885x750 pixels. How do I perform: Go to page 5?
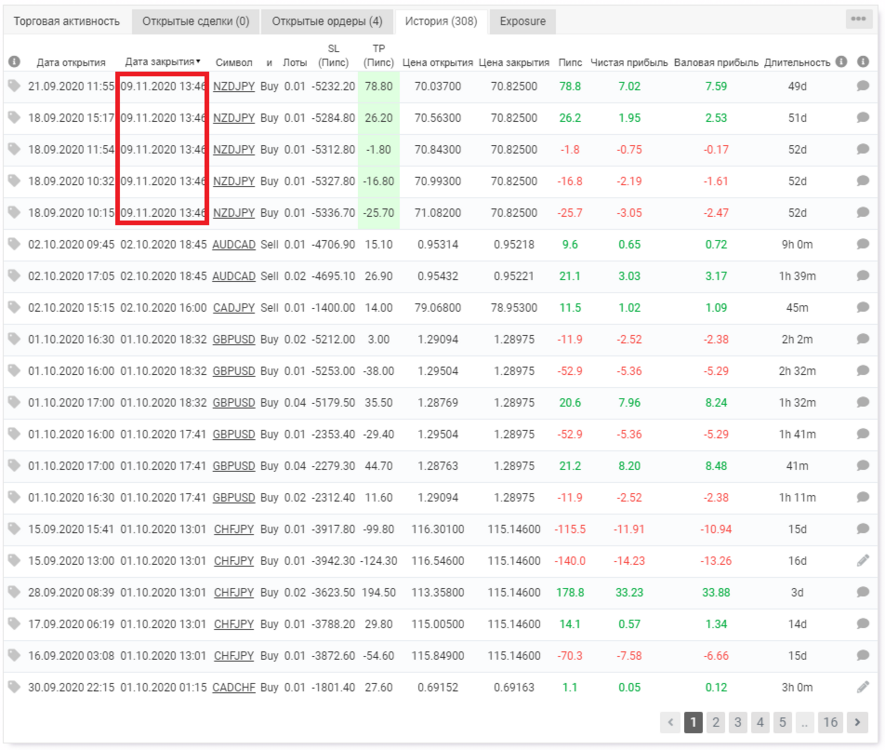pos(782,722)
